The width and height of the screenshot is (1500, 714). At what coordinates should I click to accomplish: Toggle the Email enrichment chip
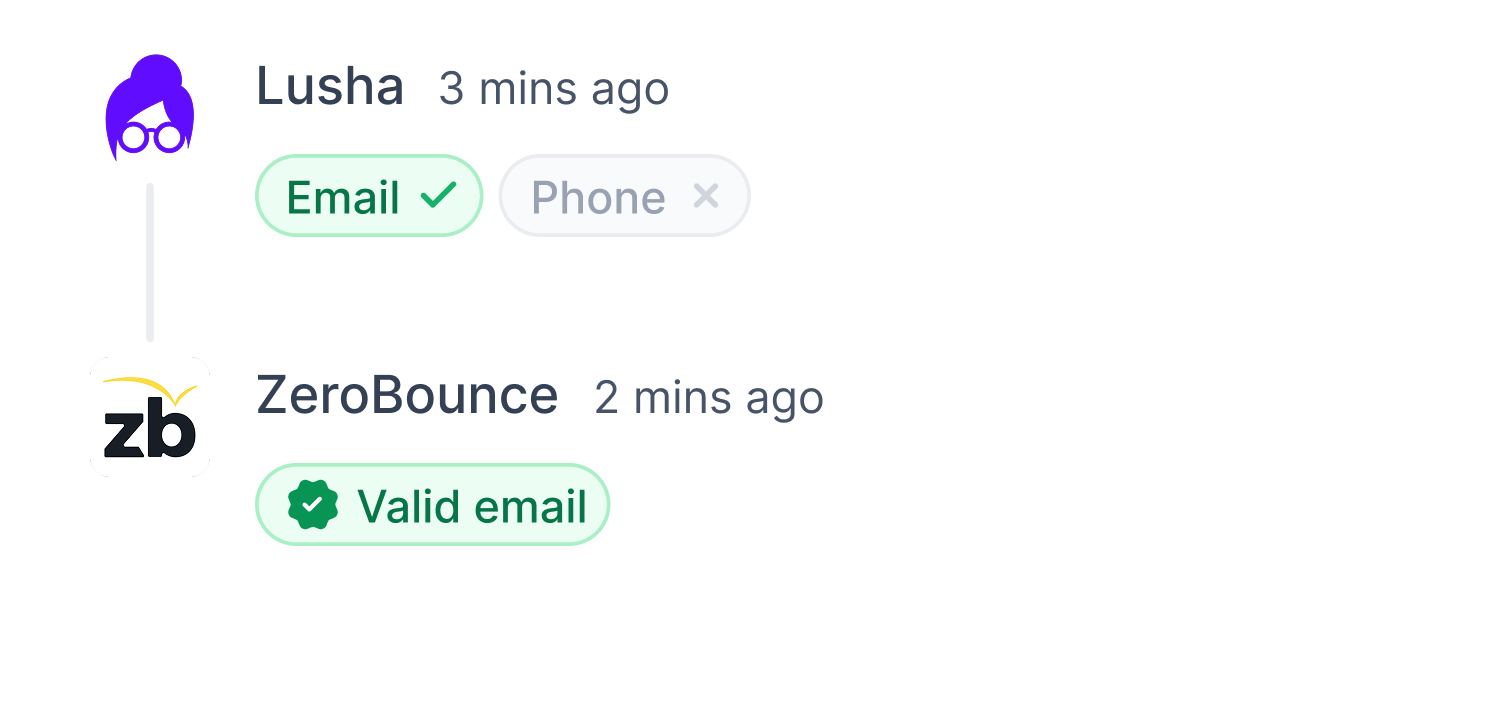[x=368, y=196]
